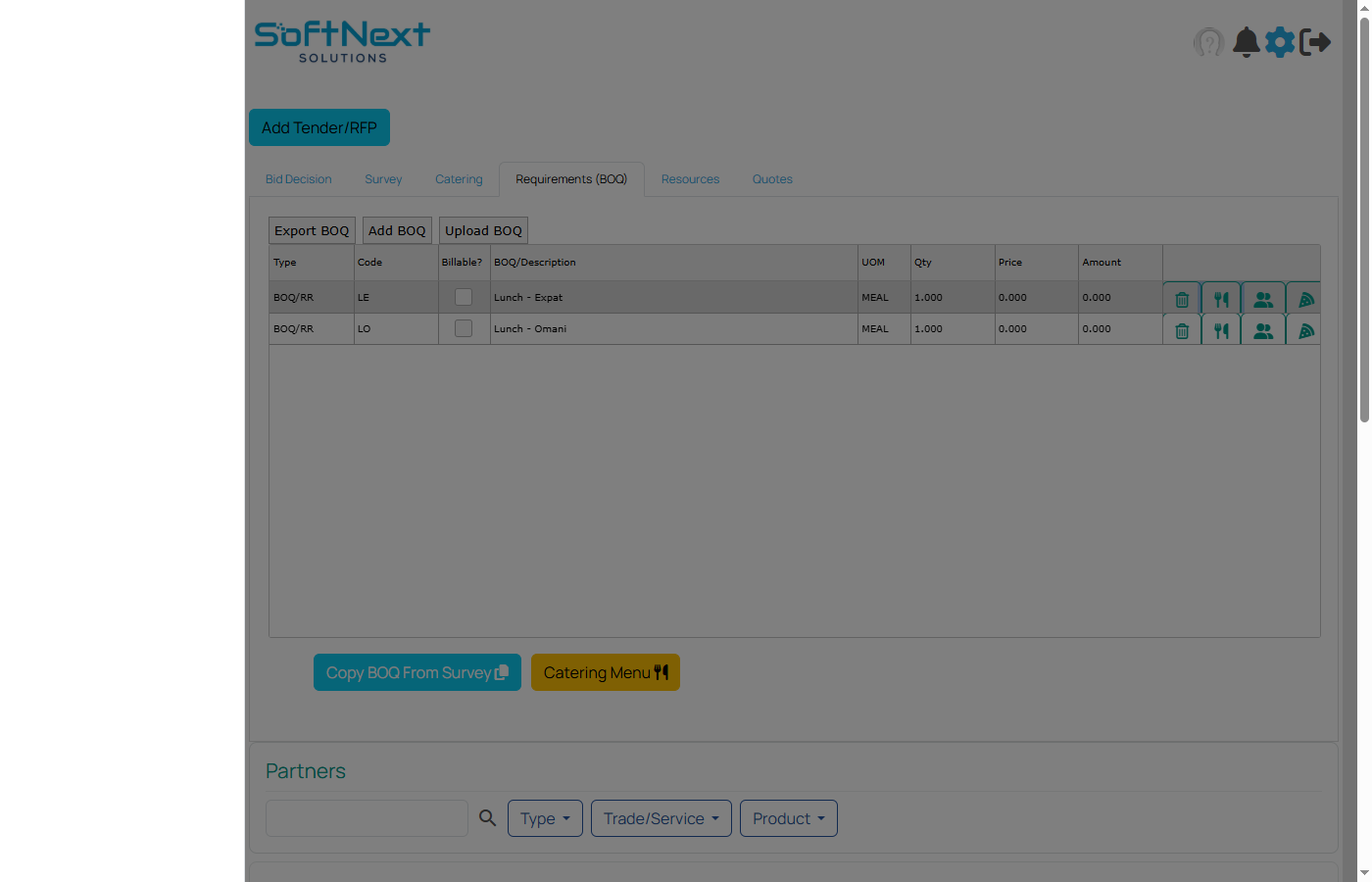
Task: Expand the Trade/Service dropdown
Action: coord(661,817)
